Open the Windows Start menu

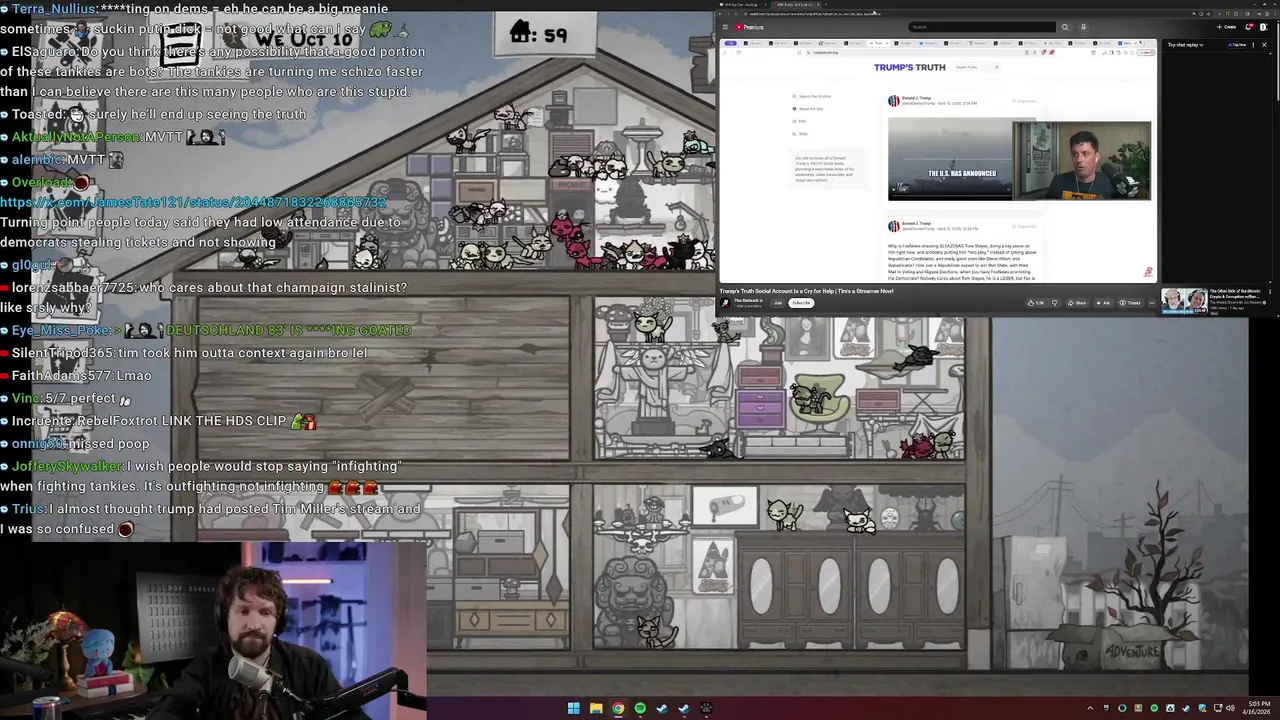tap(573, 708)
